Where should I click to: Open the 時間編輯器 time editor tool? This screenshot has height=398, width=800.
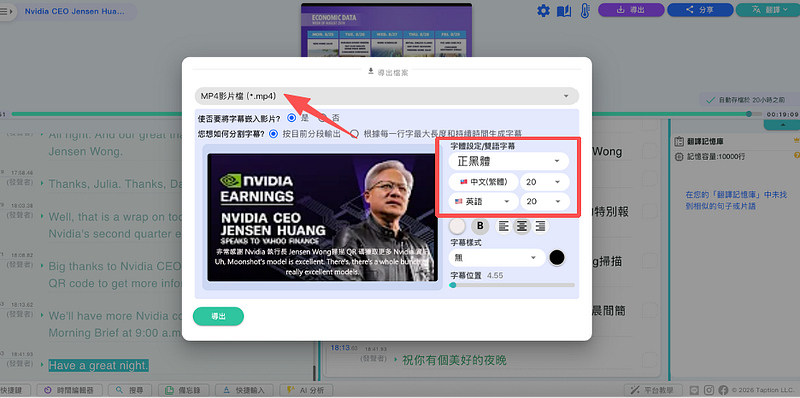click(70, 390)
